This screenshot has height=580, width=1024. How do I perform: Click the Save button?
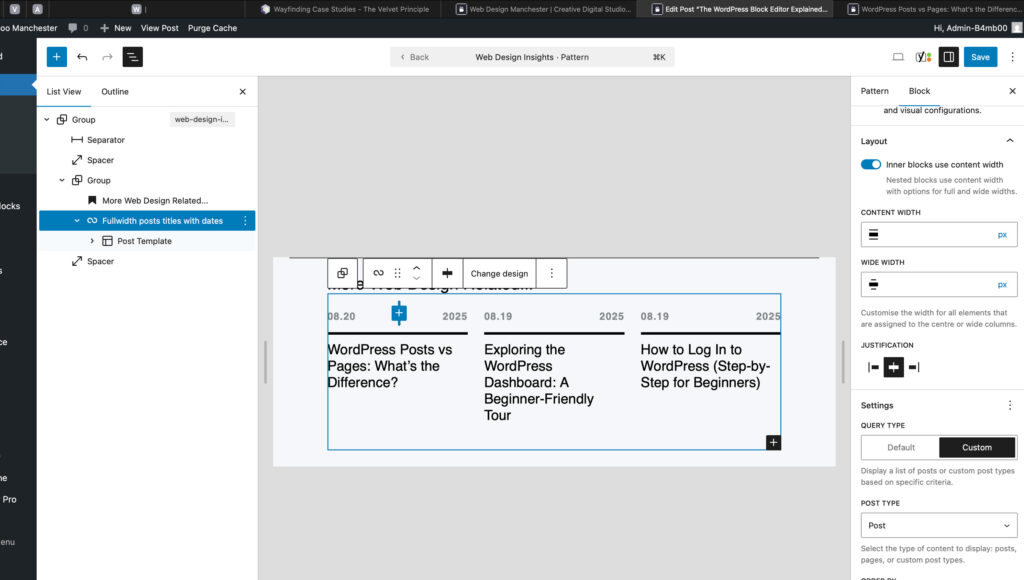point(980,57)
